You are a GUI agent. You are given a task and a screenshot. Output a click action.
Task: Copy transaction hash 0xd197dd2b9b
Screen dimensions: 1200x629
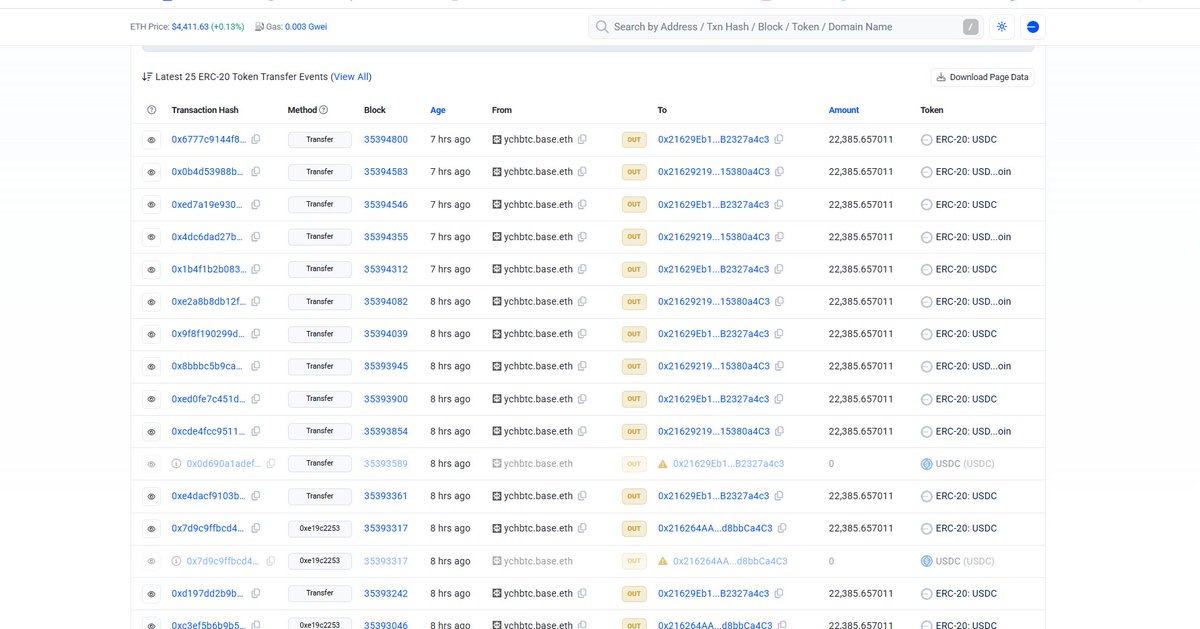(256, 593)
